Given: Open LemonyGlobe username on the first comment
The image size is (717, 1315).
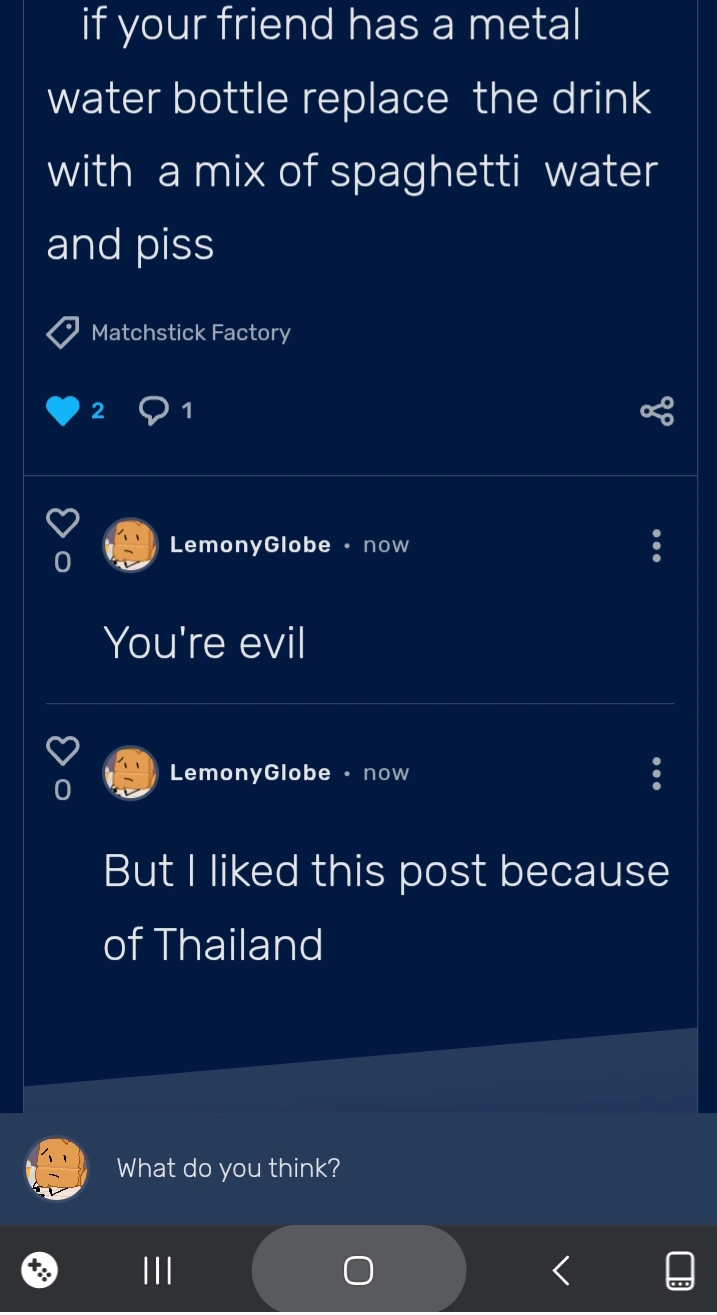Looking at the screenshot, I should [x=250, y=545].
